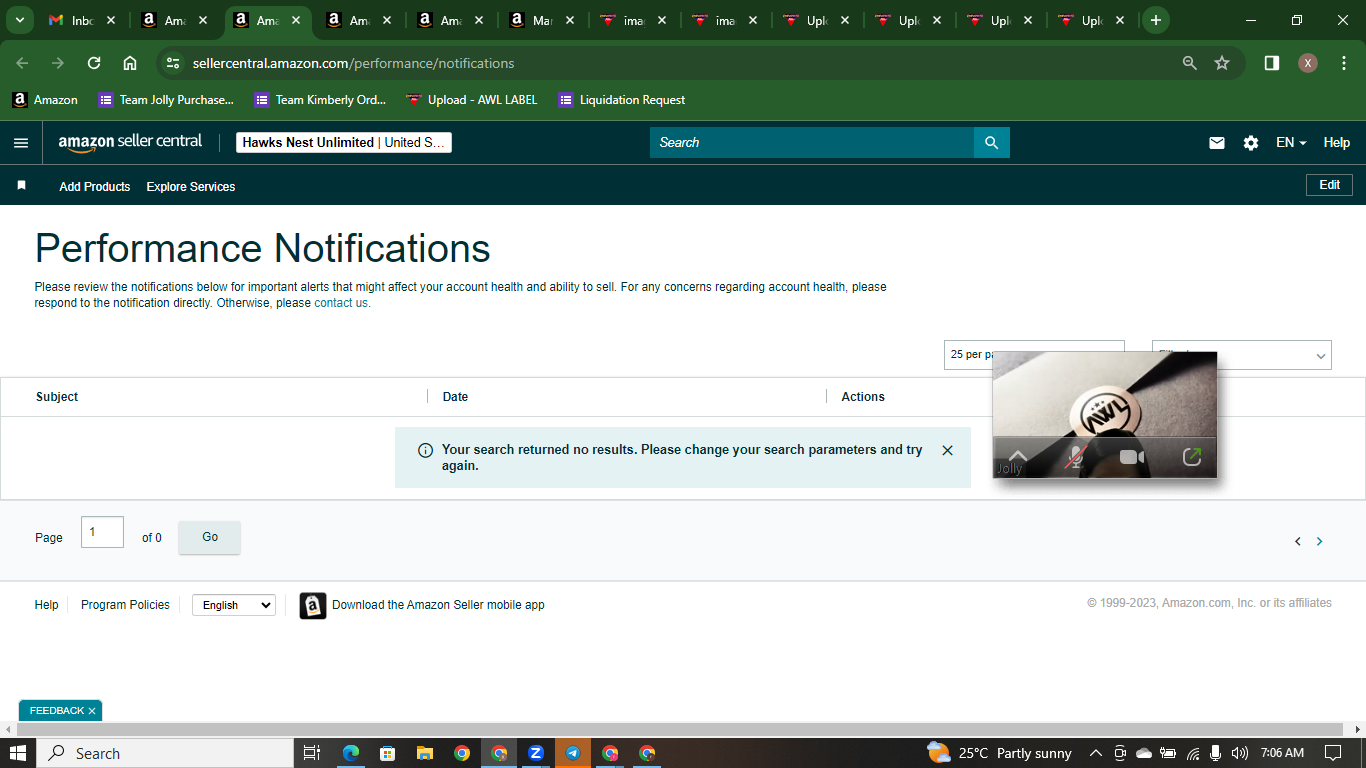Open Seller Central messages mail icon
This screenshot has width=1366, height=768.
(1217, 143)
